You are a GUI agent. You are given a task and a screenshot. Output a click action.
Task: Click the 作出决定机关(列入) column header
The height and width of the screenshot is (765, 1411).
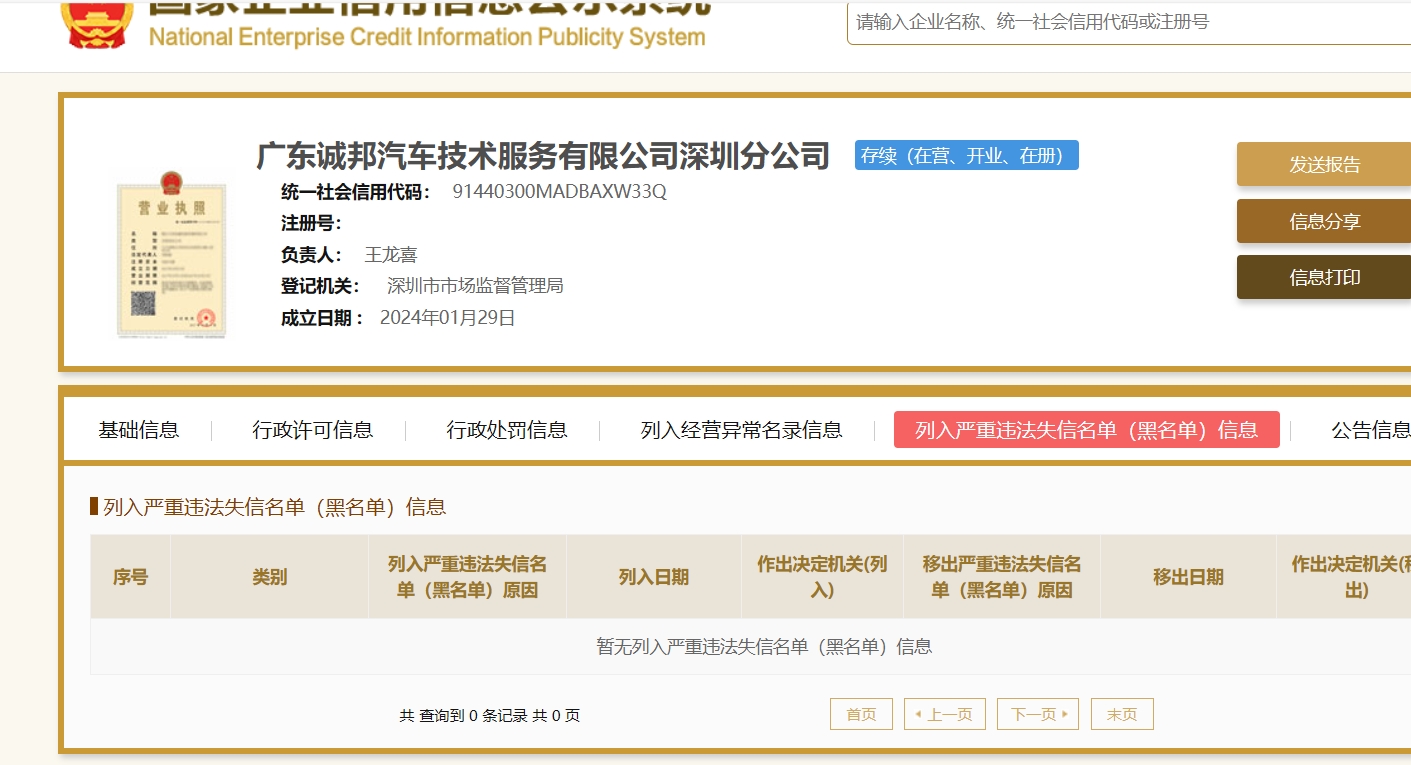coord(822,577)
